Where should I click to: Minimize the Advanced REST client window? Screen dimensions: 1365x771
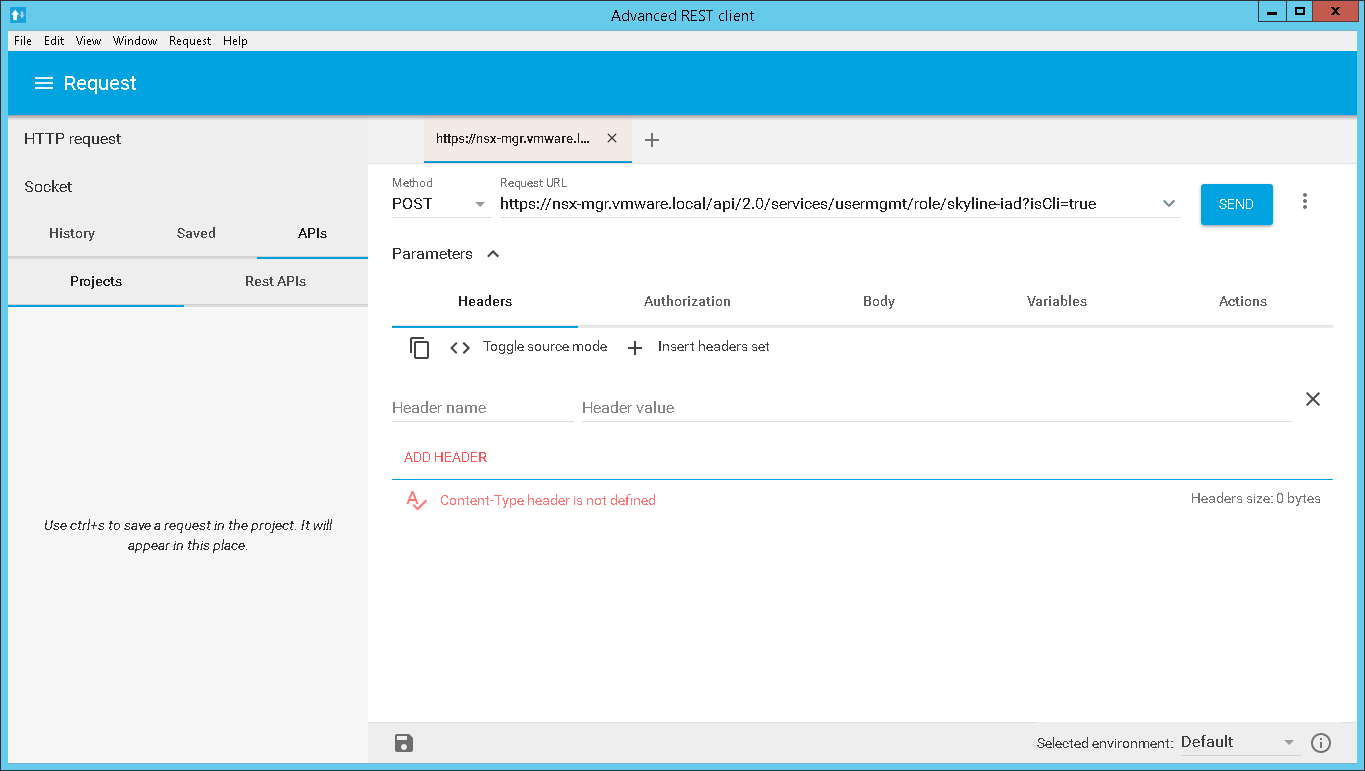tap(1270, 11)
